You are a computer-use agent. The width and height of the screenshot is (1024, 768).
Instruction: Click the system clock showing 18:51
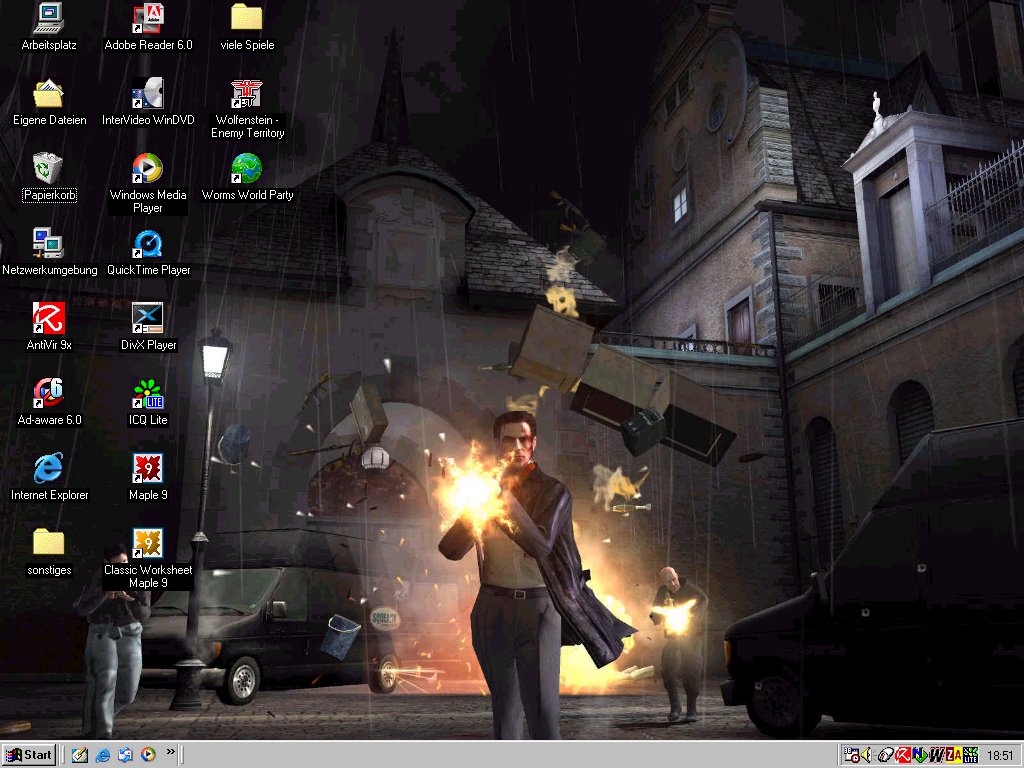[x=1000, y=755]
